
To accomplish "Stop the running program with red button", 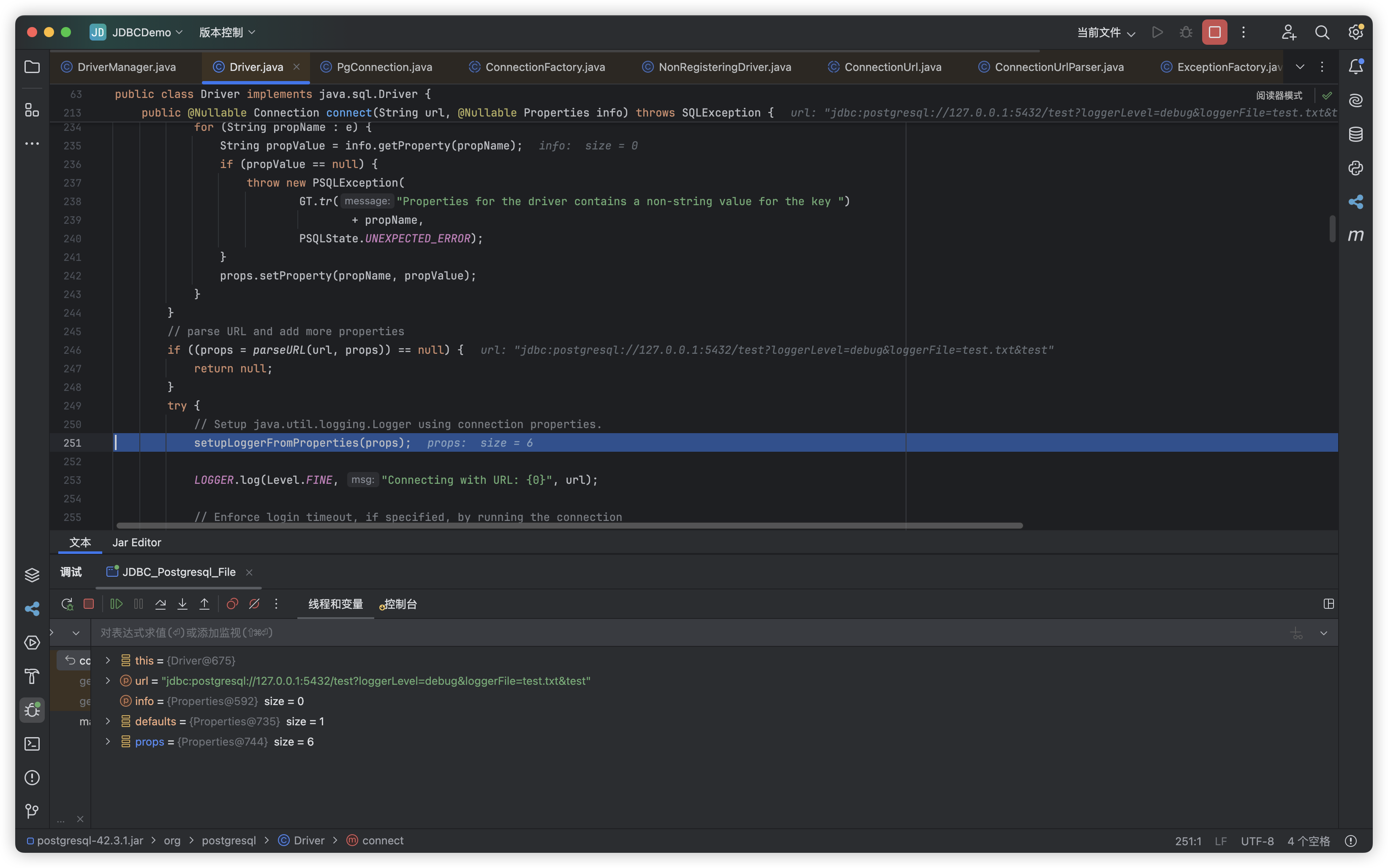I will coord(1214,32).
